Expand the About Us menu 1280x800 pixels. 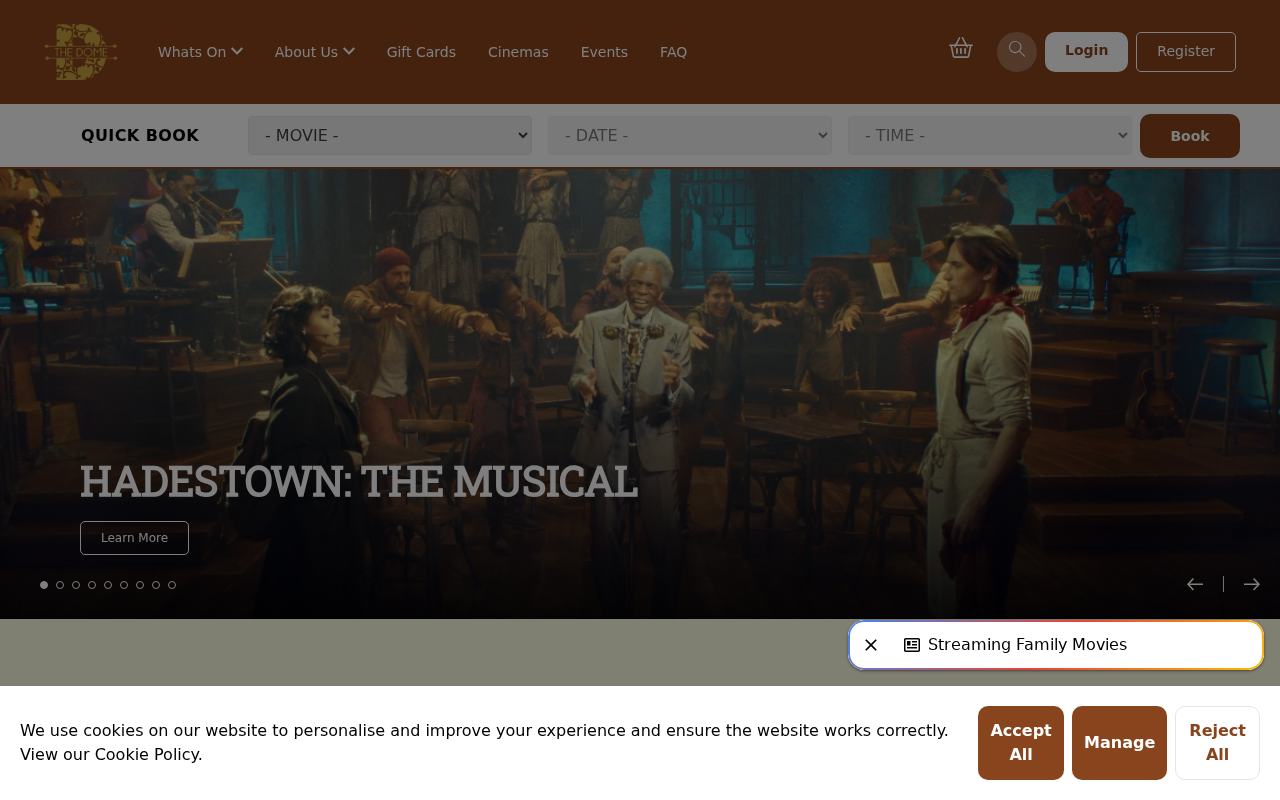point(315,52)
